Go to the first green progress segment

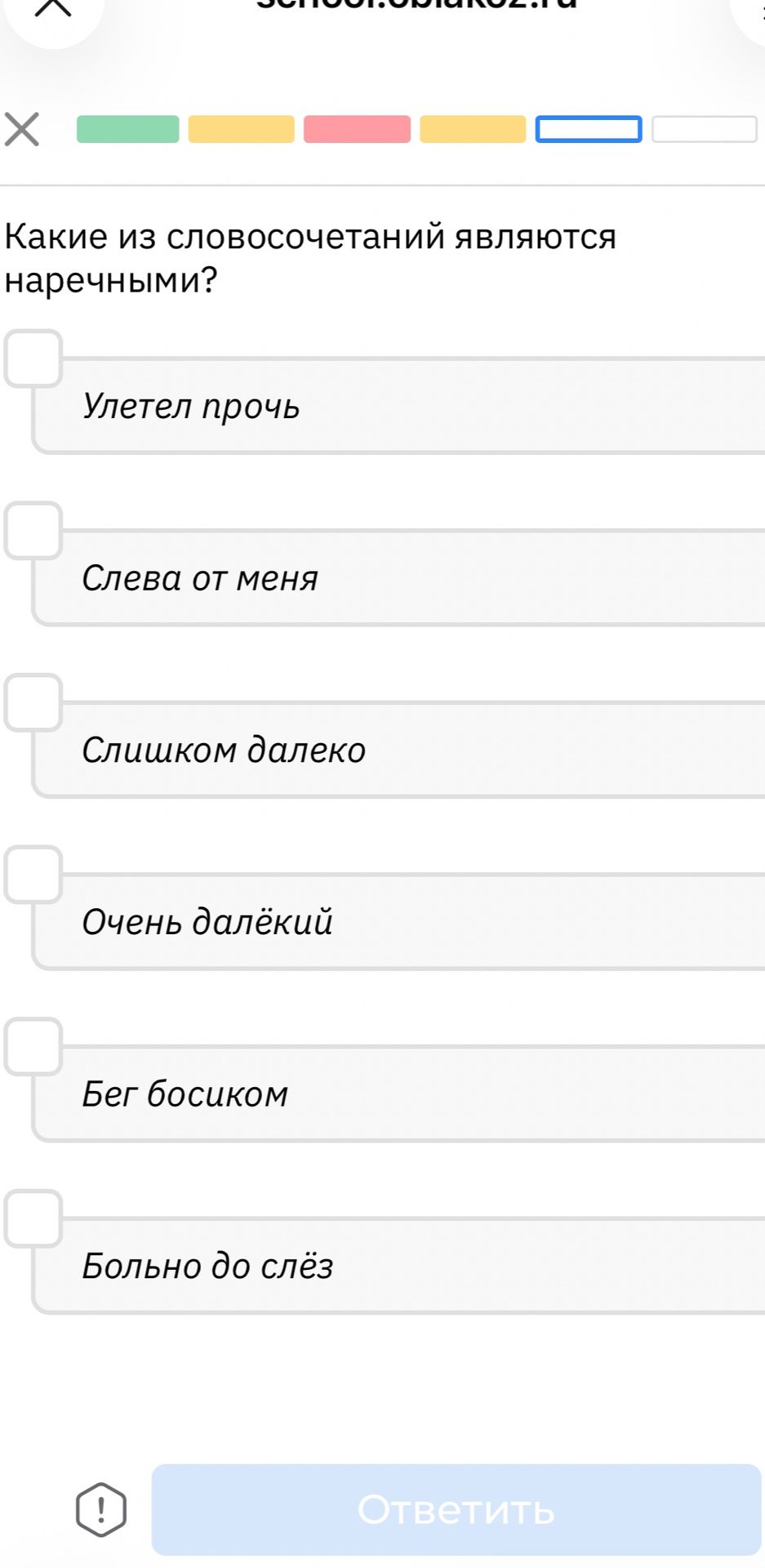pos(128,129)
